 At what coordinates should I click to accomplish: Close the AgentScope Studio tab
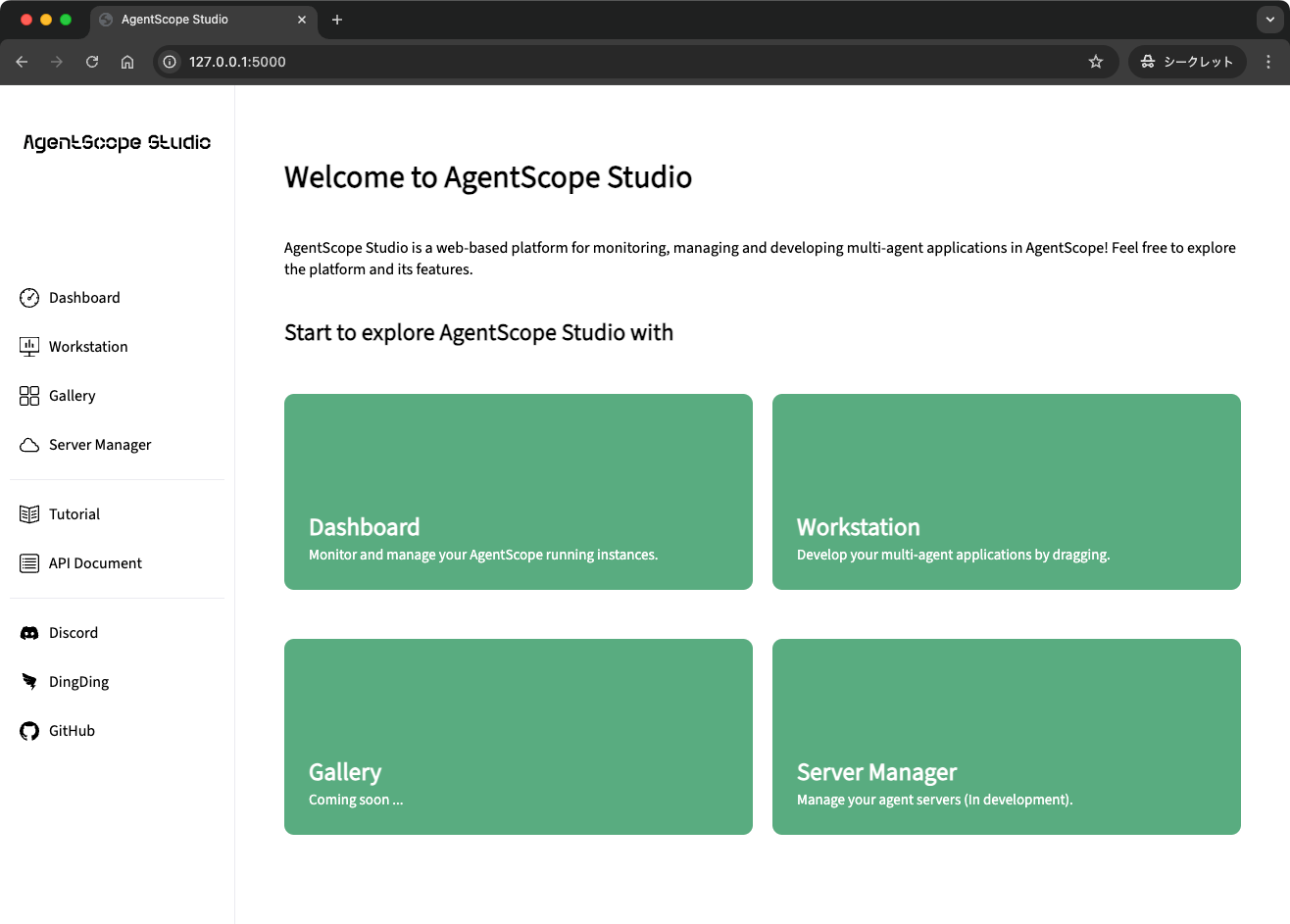[x=302, y=20]
